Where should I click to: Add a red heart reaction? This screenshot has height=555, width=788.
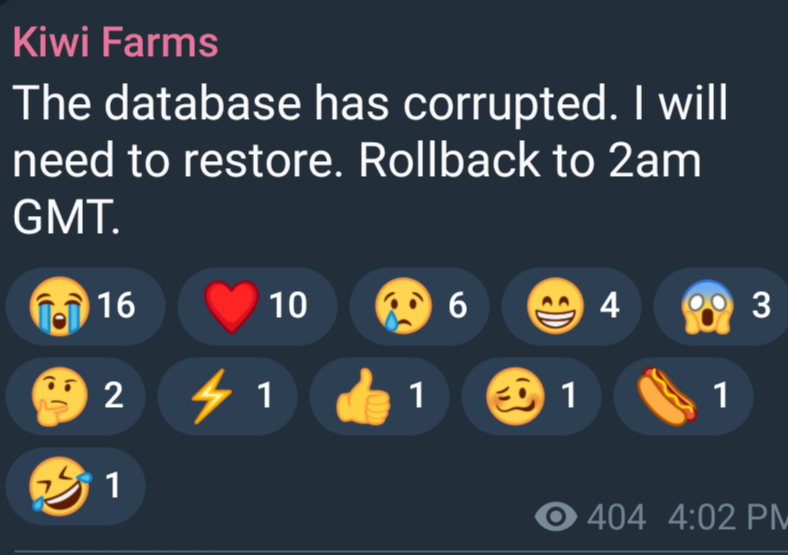pyautogui.click(x=257, y=306)
